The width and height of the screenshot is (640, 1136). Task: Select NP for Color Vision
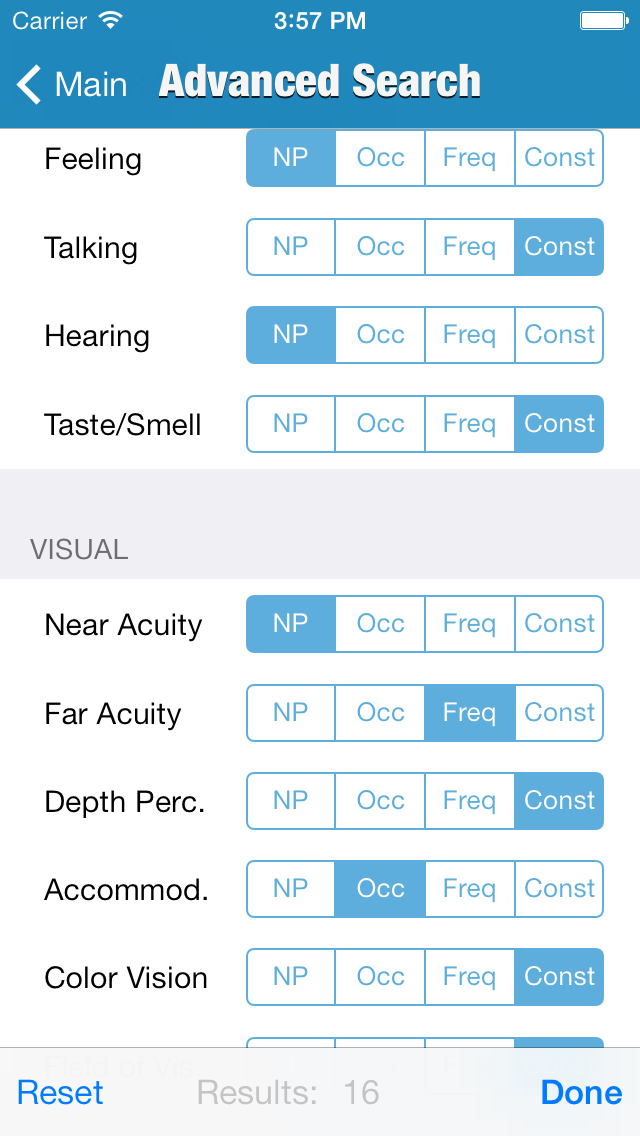tap(291, 977)
